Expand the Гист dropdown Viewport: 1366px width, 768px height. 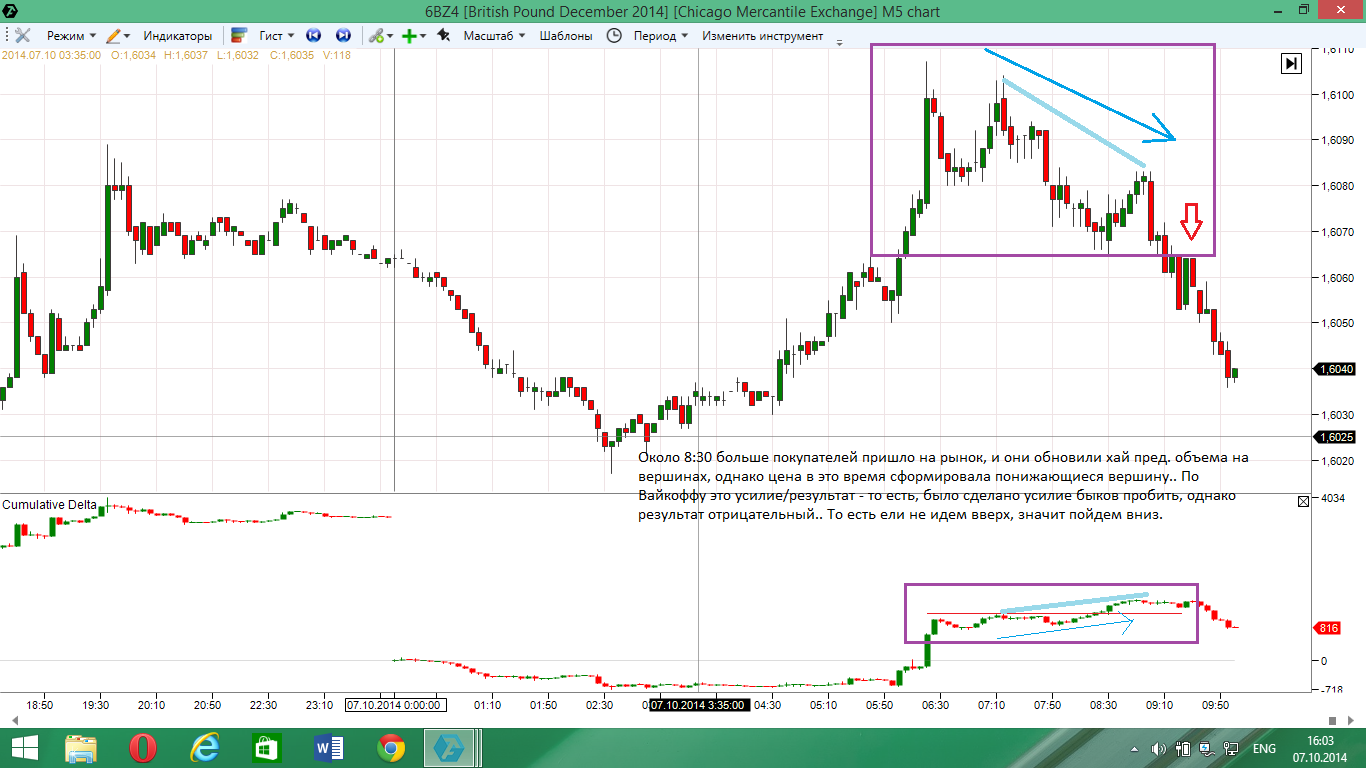pos(276,35)
